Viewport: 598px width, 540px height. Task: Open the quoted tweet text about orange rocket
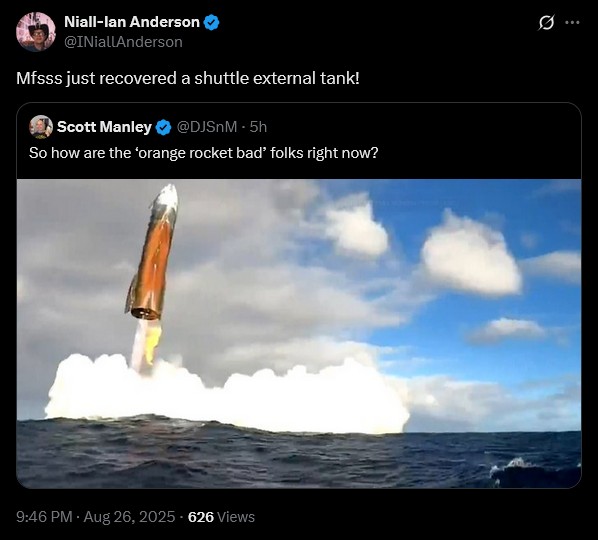tap(203, 153)
